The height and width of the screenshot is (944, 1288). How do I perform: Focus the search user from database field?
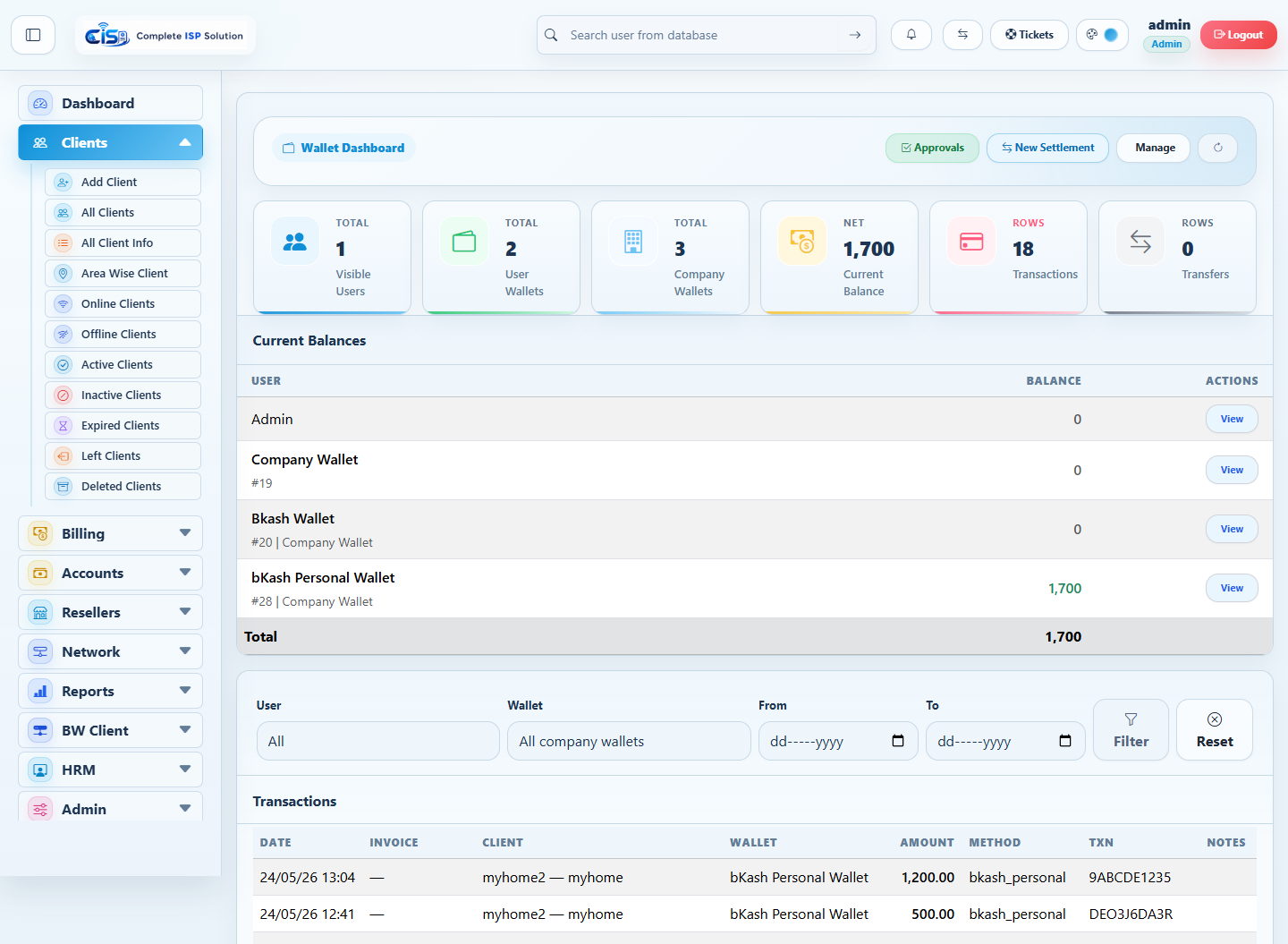(706, 35)
